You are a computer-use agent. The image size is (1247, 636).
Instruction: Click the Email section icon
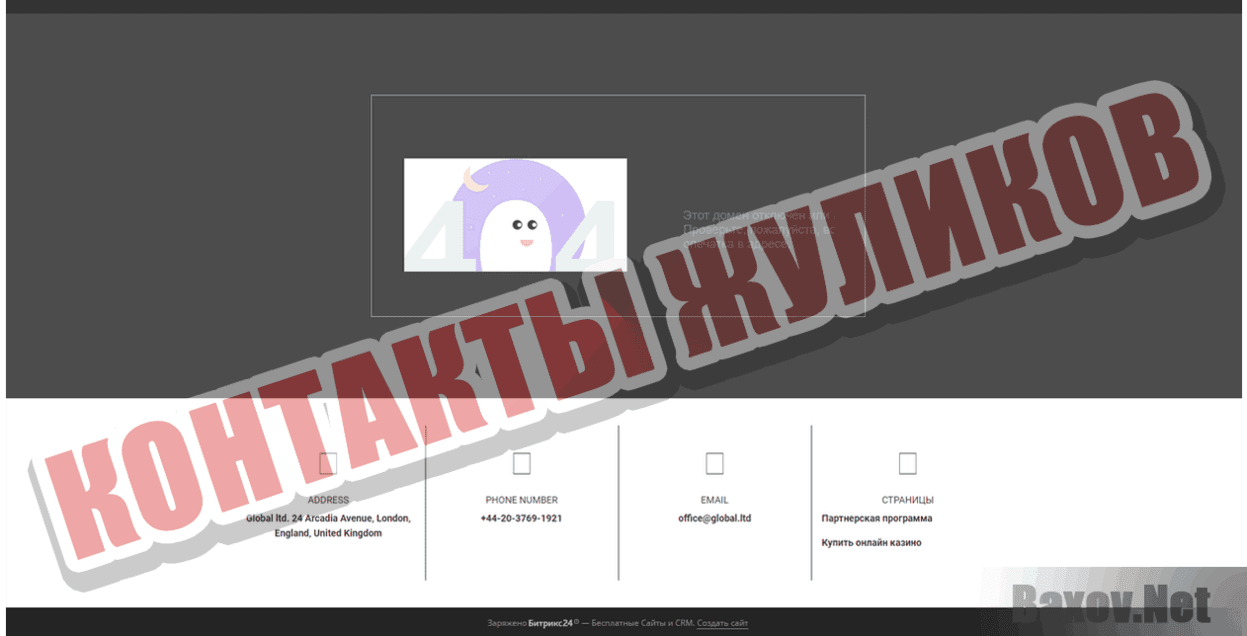point(712,463)
